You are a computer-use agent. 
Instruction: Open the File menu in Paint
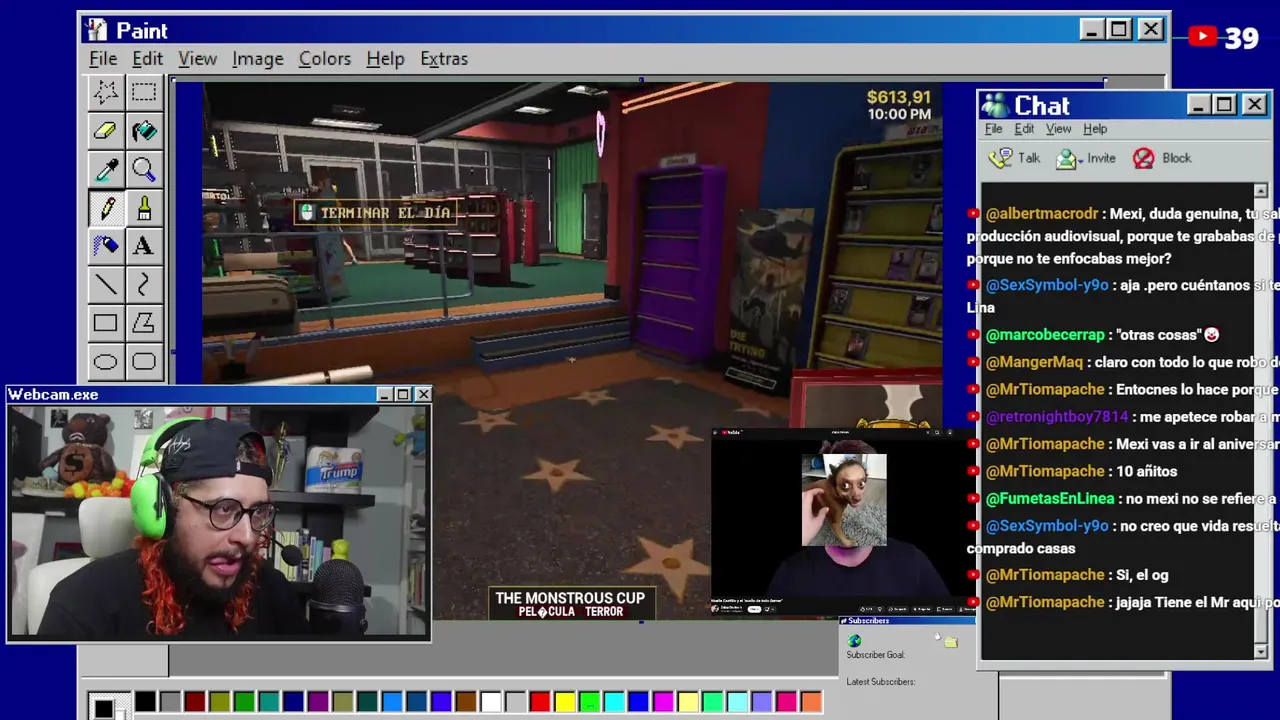click(x=103, y=59)
